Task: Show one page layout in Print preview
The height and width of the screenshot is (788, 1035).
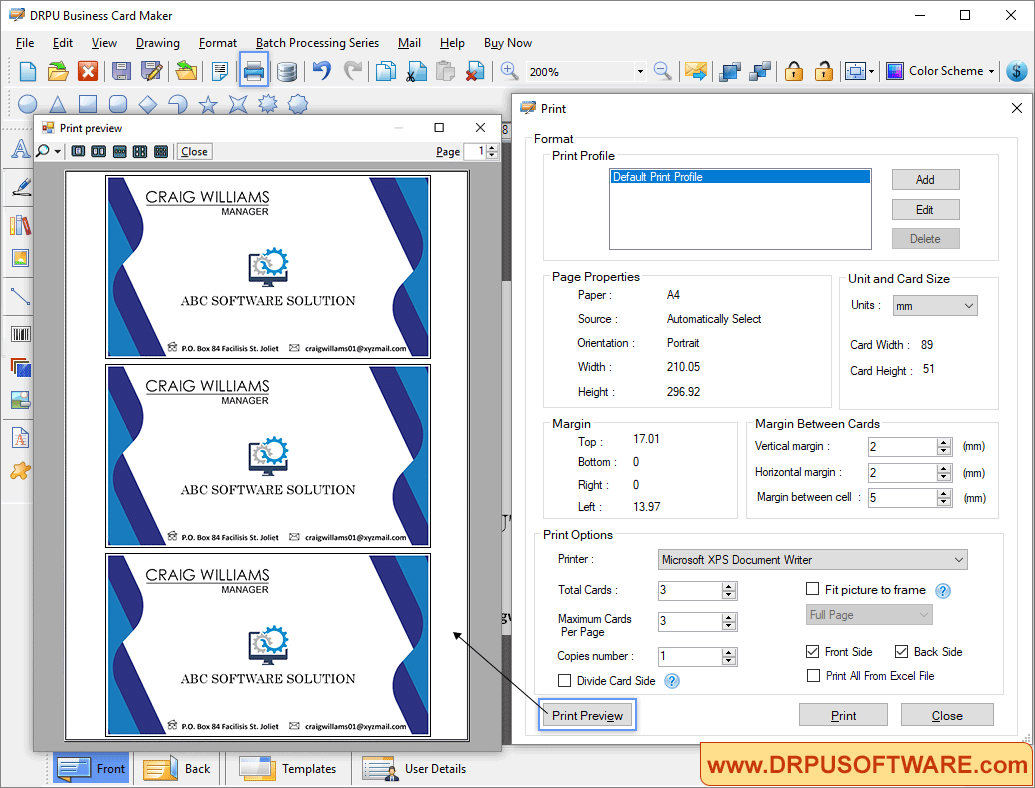Action: click(78, 151)
